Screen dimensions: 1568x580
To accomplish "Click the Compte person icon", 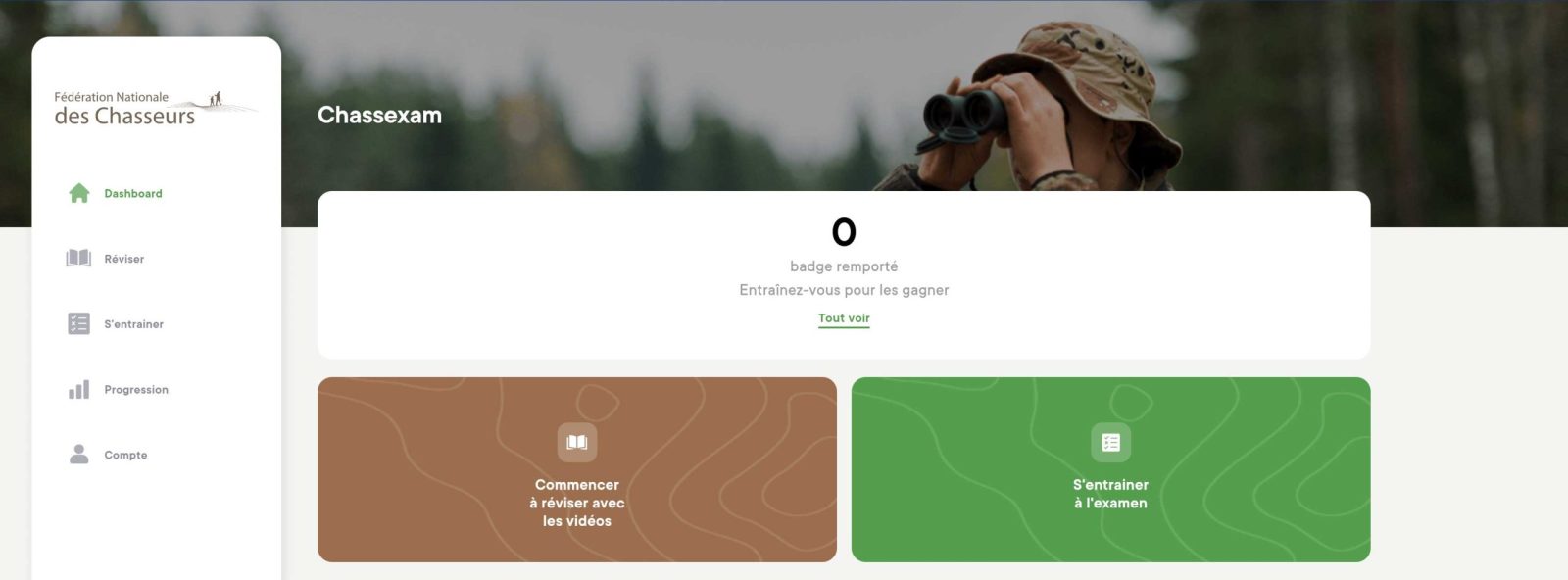I will 78,455.
